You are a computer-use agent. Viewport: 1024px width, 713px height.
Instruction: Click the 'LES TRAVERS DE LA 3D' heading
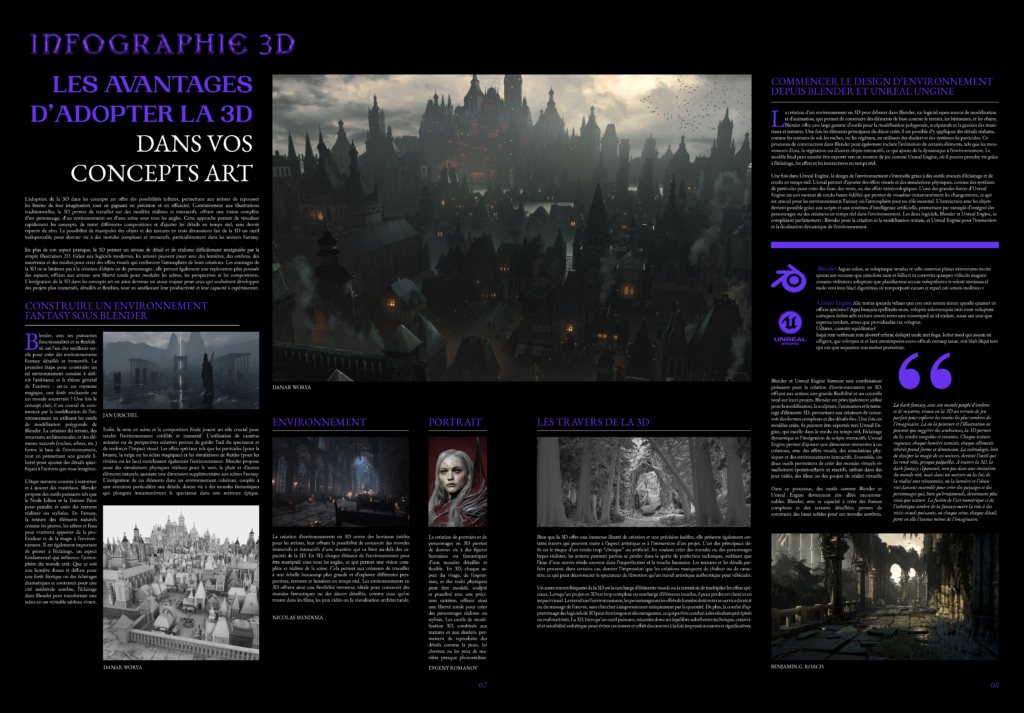click(593, 422)
